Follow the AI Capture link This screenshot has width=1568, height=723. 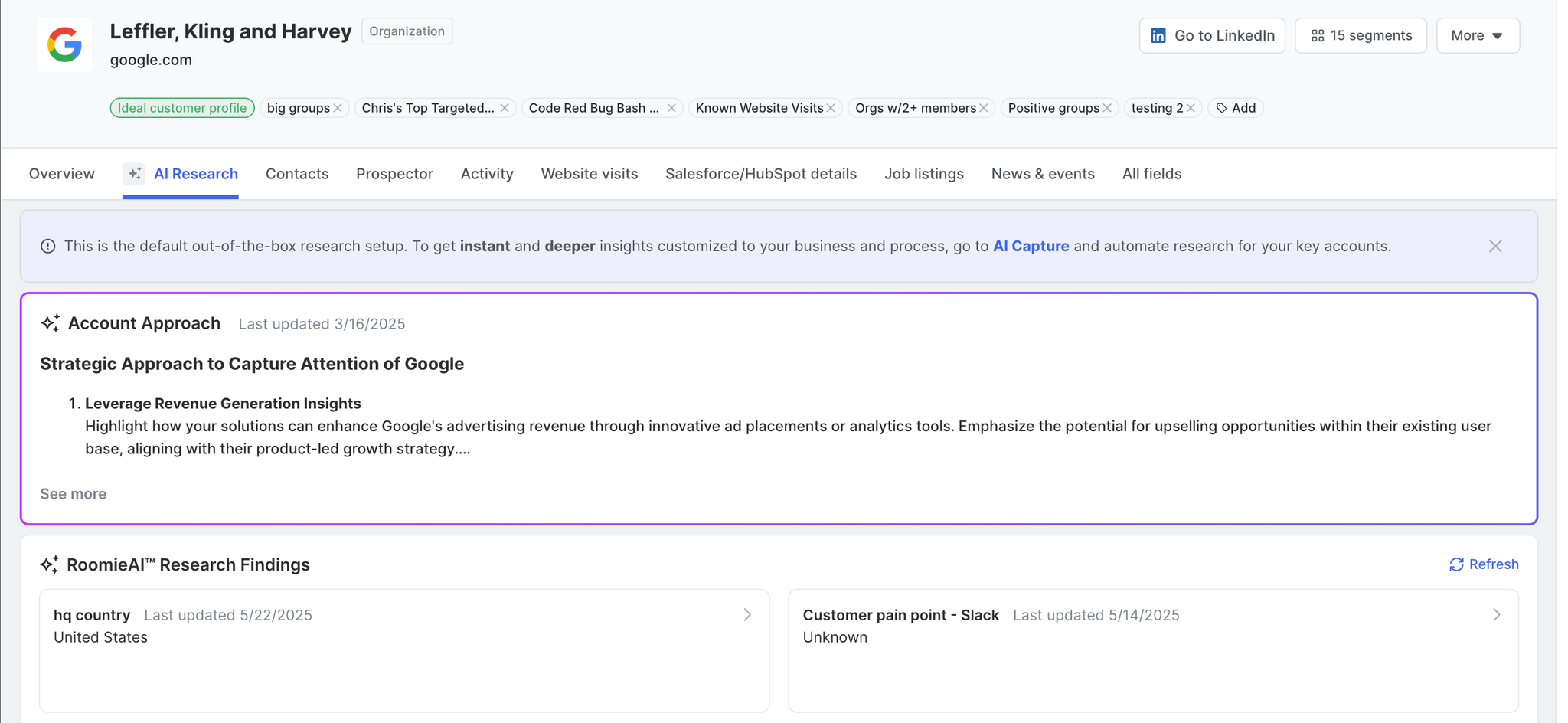[x=1031, y=246]
